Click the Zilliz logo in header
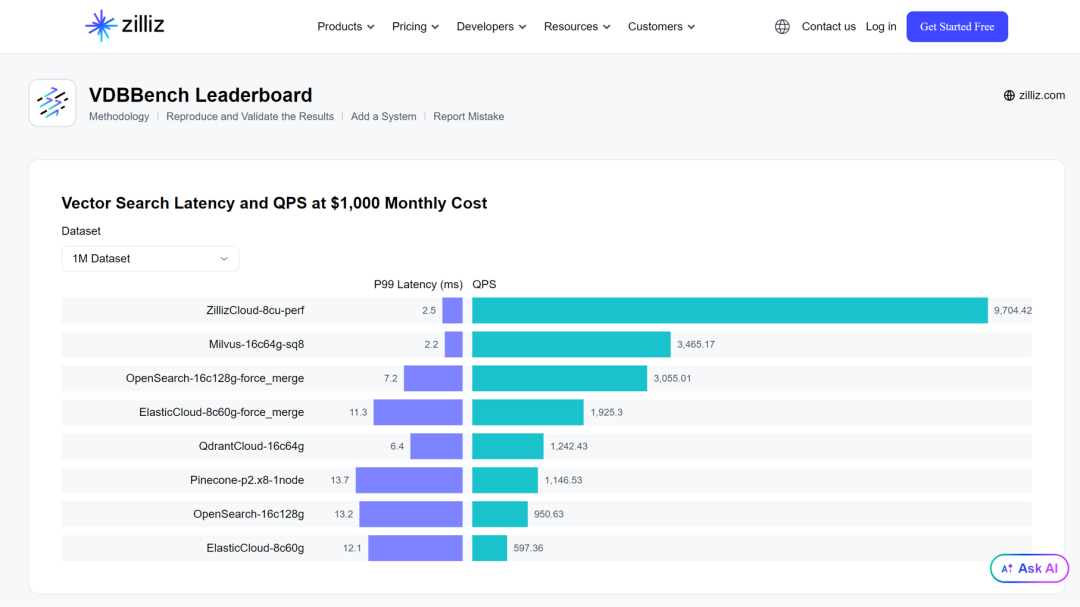 tap(124, 26)
